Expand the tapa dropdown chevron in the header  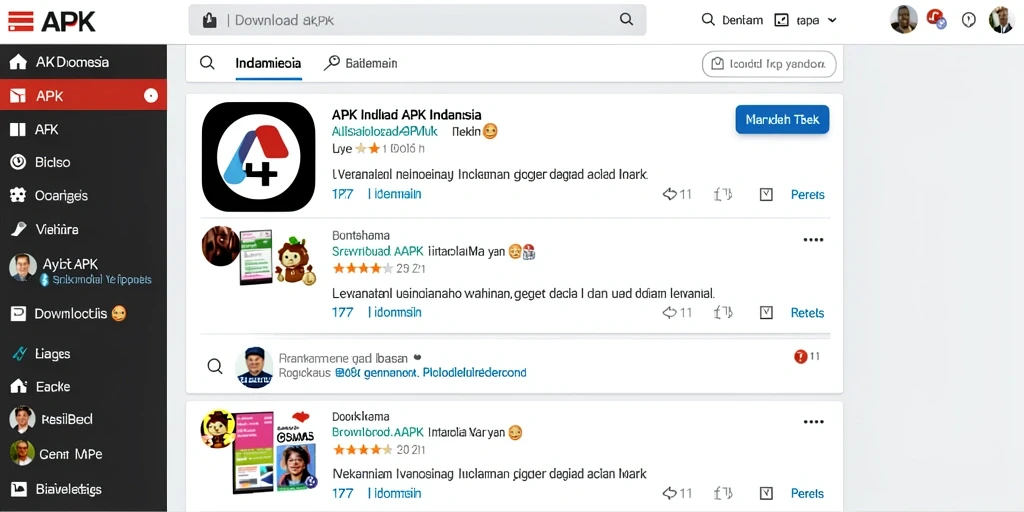tap(832, 20)
